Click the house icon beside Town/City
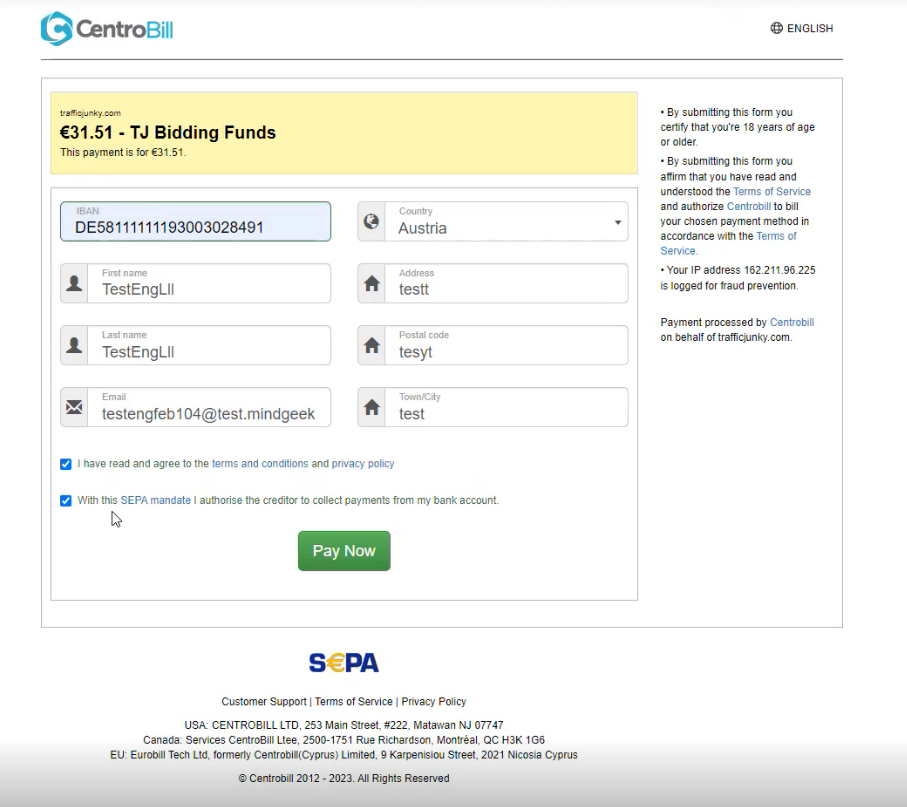Viewport: 907px width, 807px height. [371, 407]
